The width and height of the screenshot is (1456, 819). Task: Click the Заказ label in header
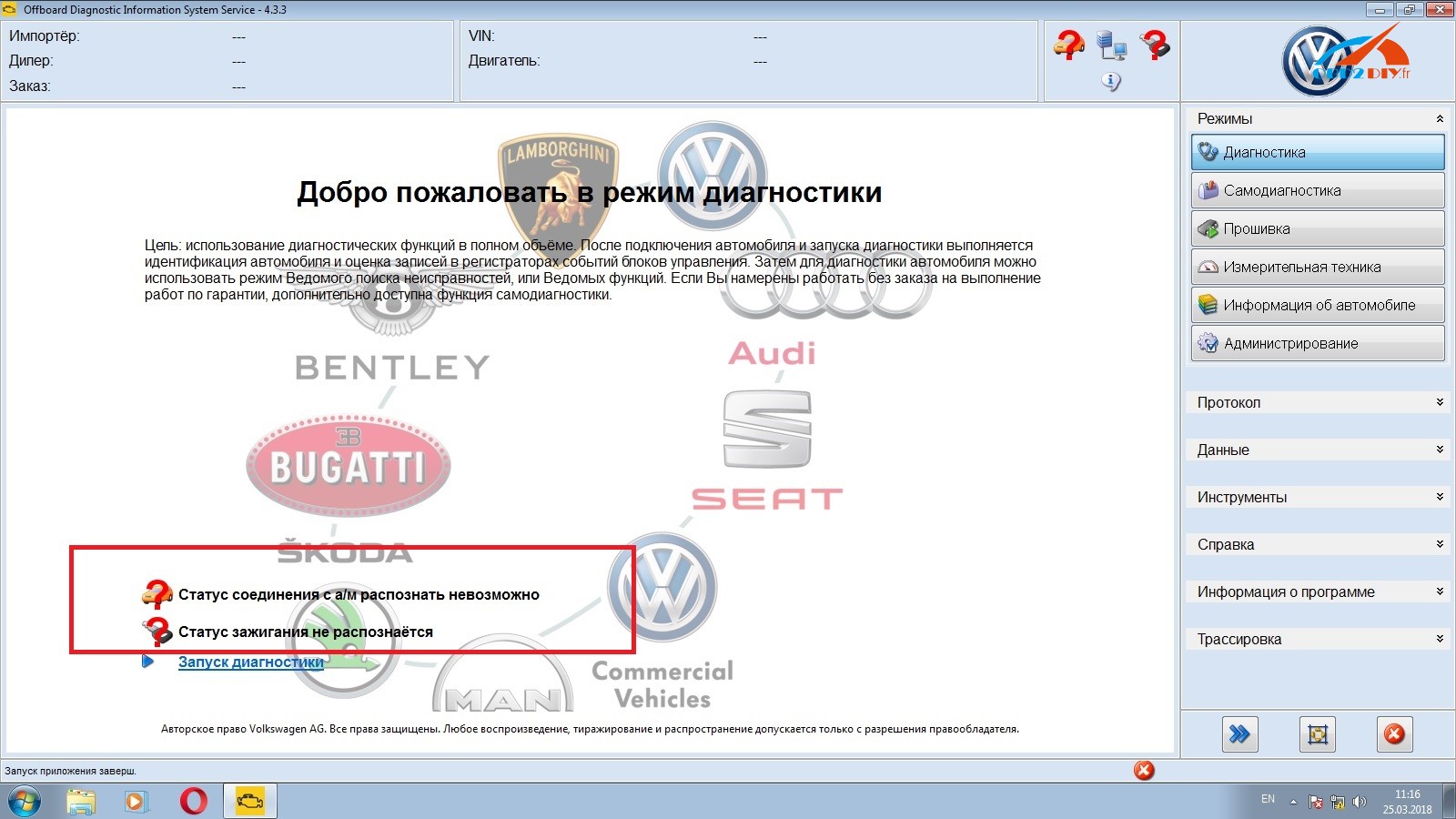[29, 86]
